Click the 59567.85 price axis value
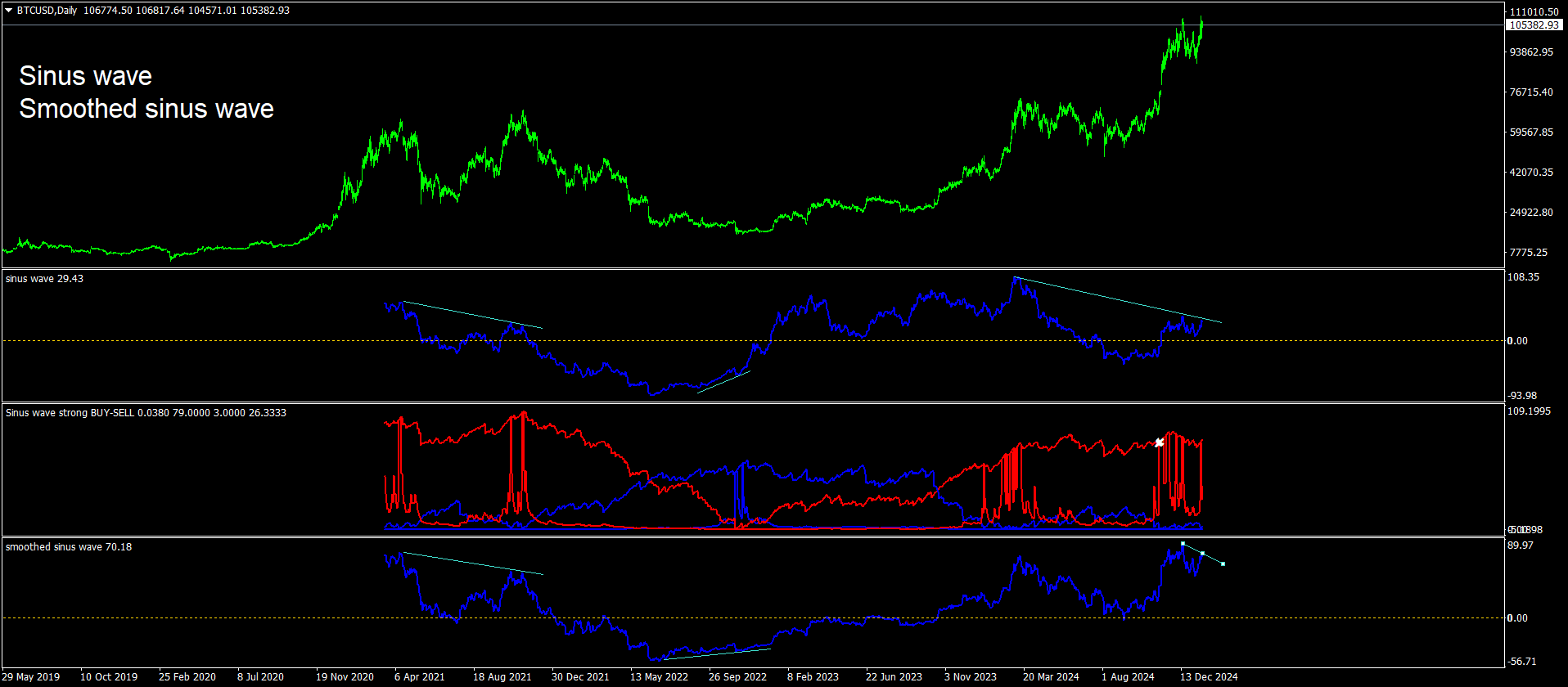Viewport: 1568px width, 687px height. [1531, 132]
